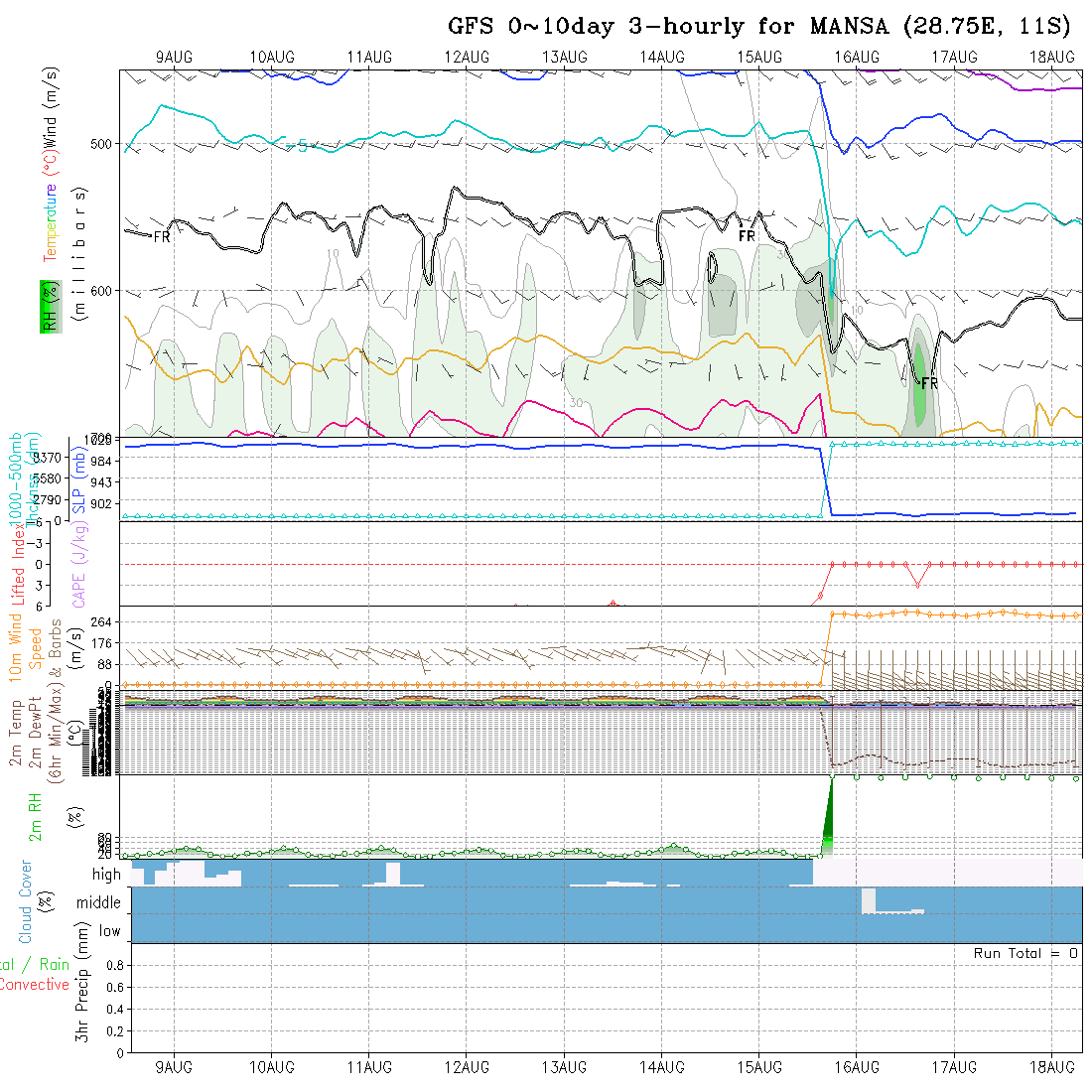Click the blue Cloud Cover axis label

point(26,901)
